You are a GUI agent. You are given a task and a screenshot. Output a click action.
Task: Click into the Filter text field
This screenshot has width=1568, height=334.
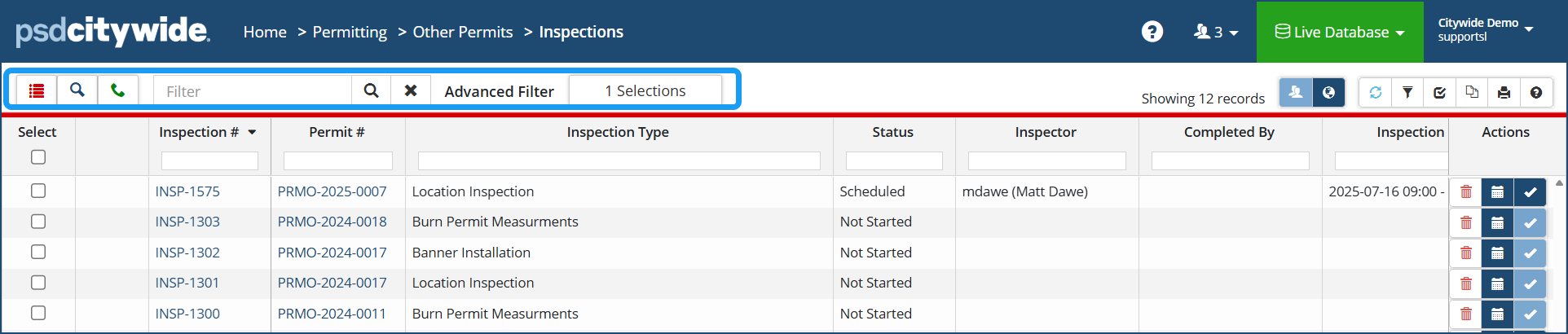pyautogui.click(x=253, y=91)
